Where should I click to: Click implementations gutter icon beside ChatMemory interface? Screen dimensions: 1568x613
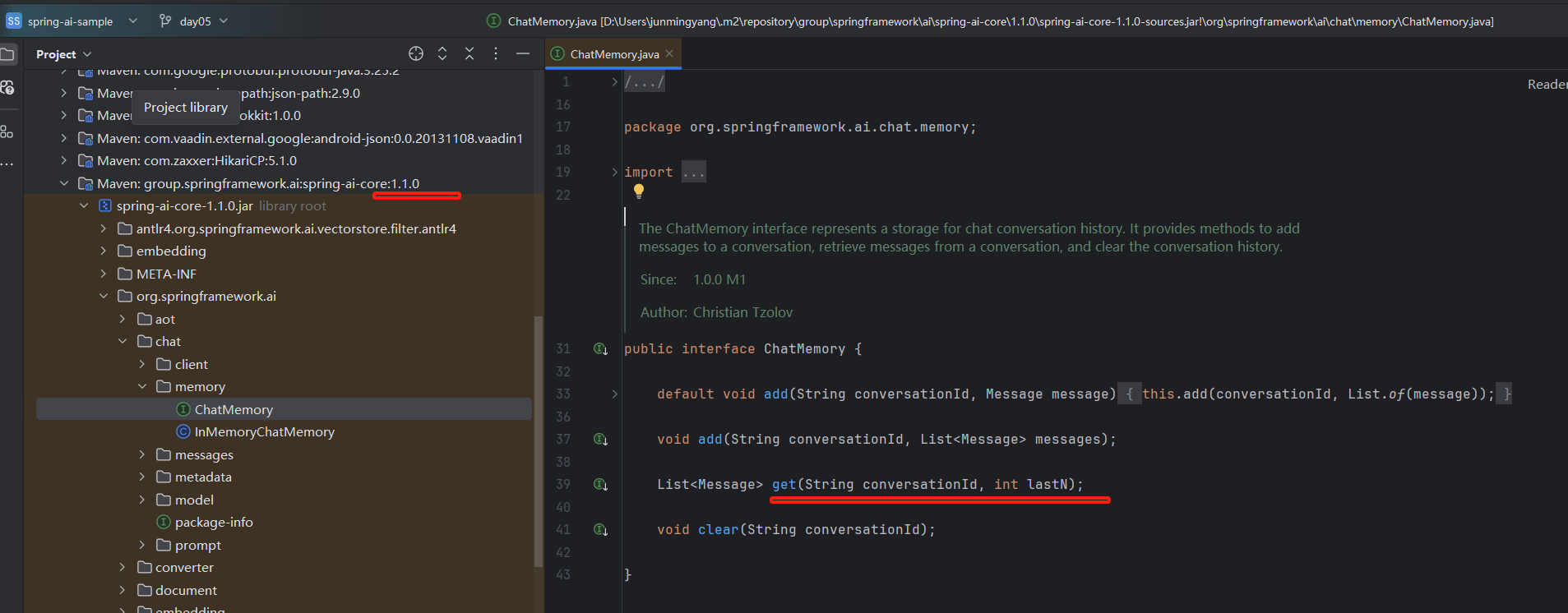tap(600, 349)
